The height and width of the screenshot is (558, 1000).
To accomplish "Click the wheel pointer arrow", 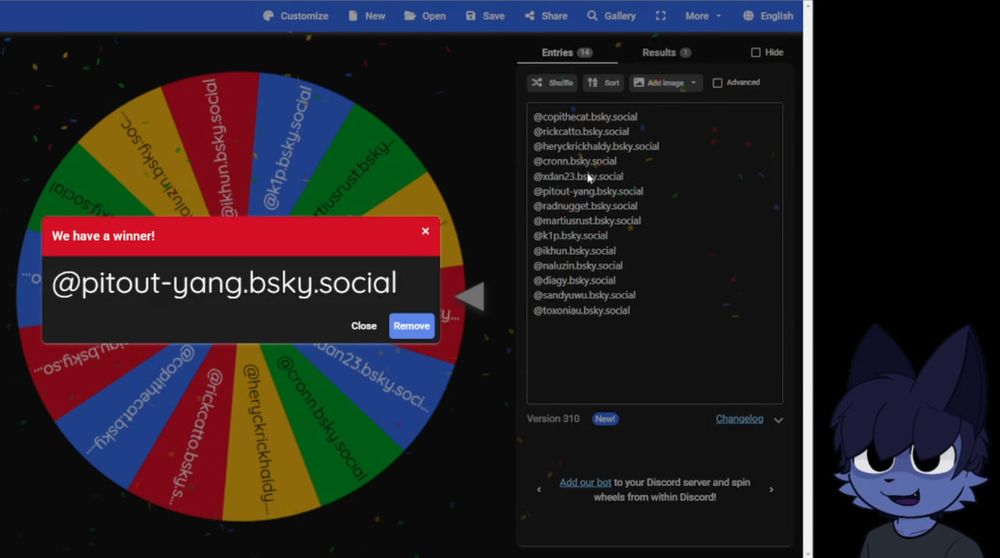I will pos(471,297).
